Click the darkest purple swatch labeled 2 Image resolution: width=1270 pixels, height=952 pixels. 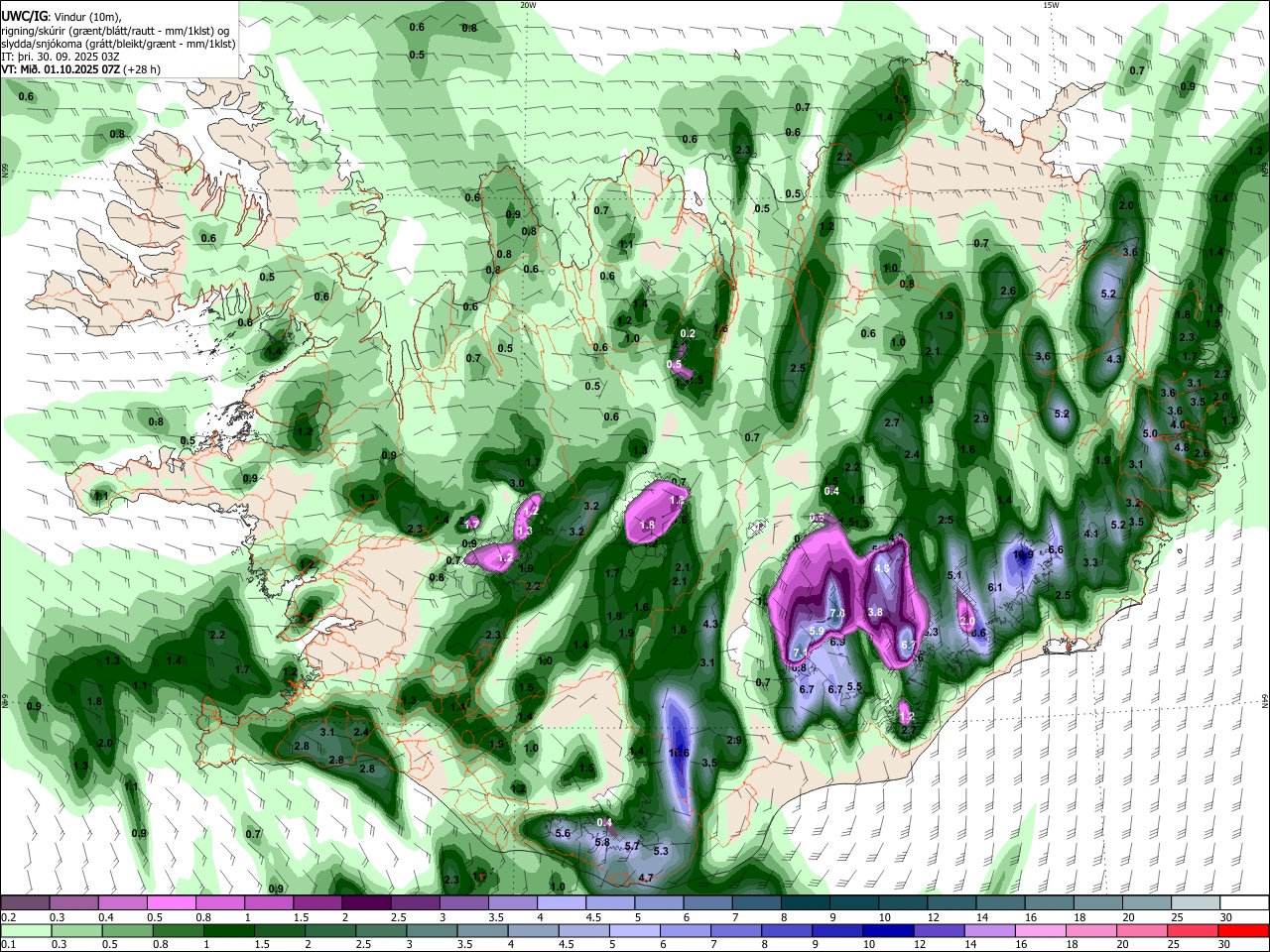[x=366, y=902]
